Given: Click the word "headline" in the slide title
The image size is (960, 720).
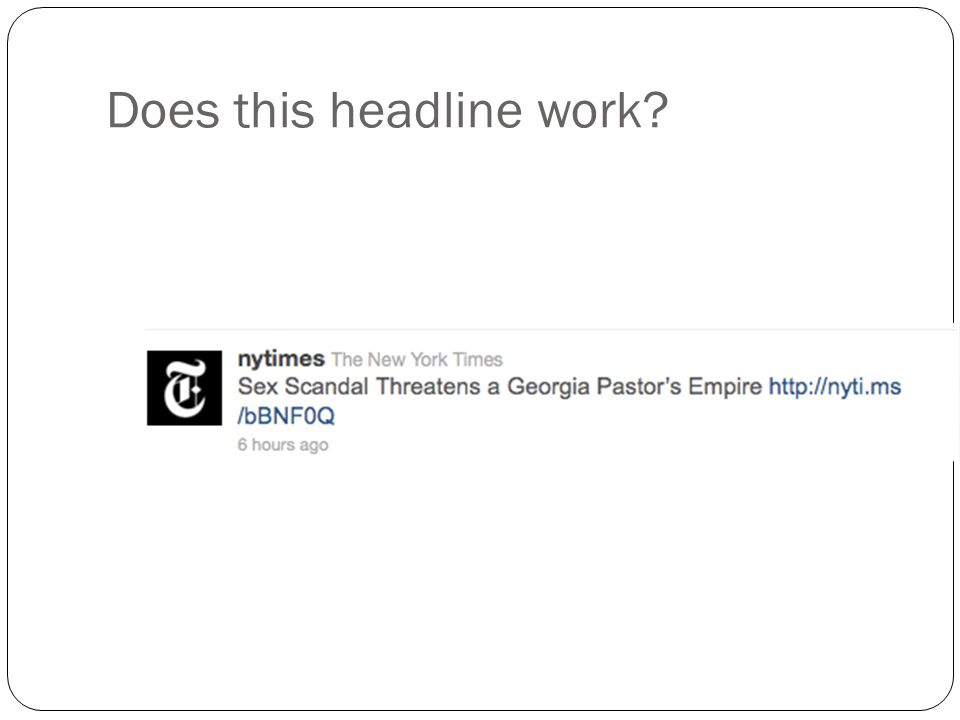Looking at the screenshot, I should tap(427, 110).
